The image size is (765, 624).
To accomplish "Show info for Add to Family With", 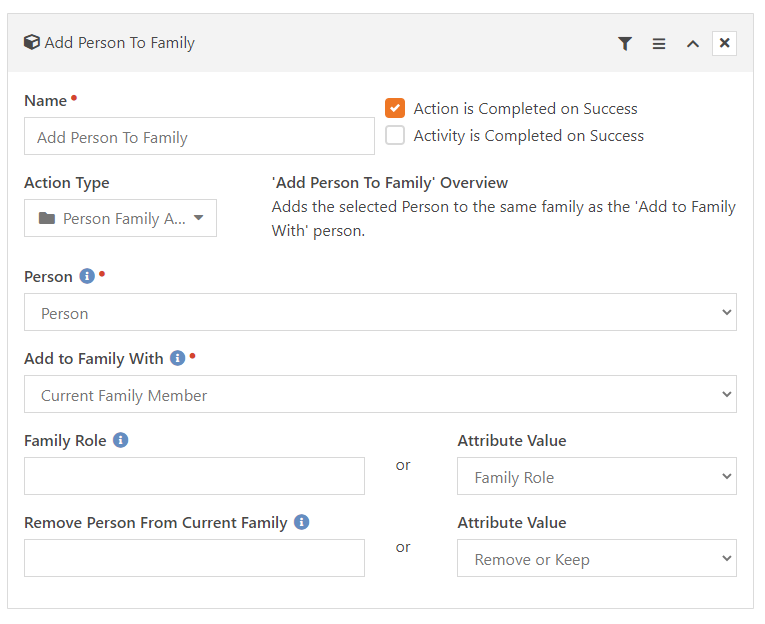I will pos(177,358).
